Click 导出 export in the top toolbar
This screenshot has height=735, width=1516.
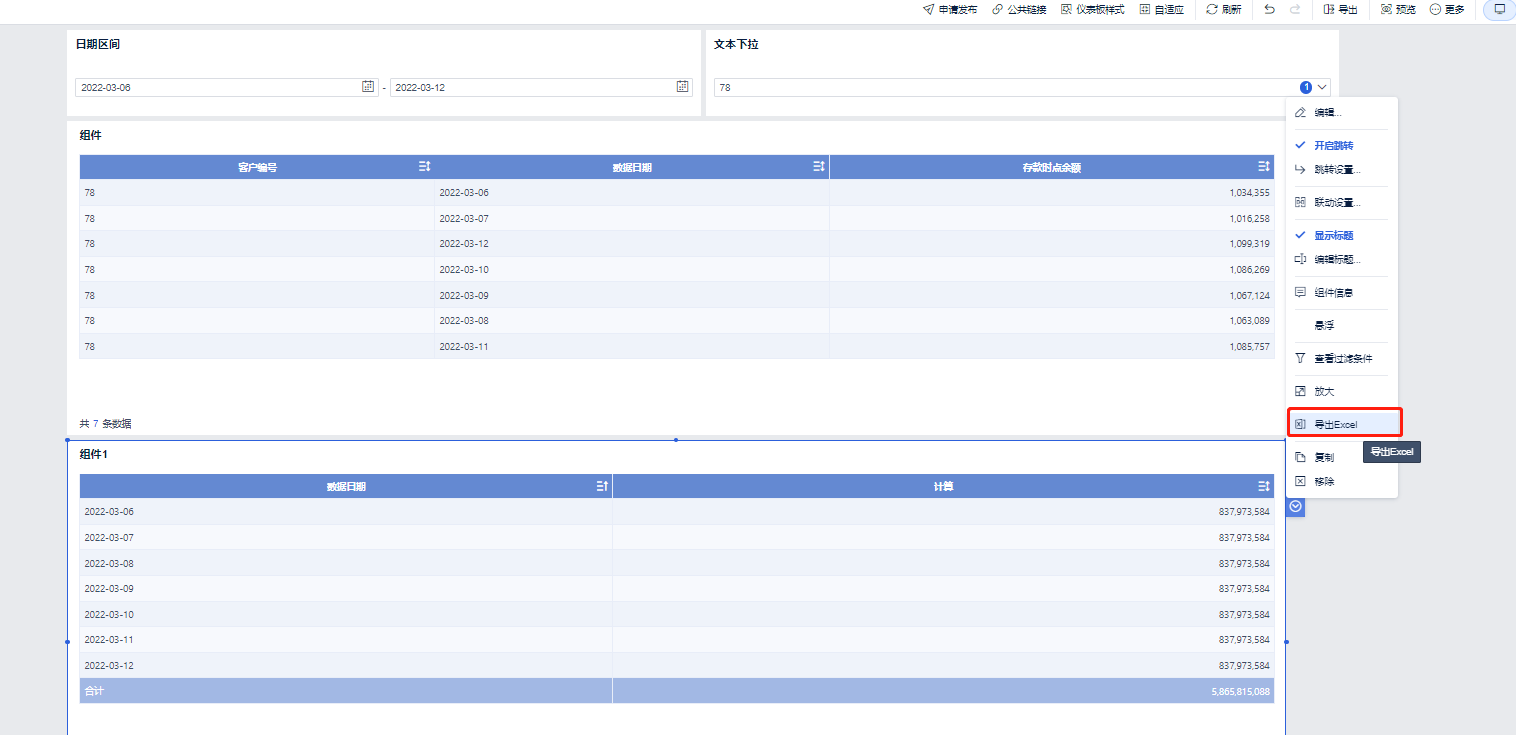[x=1340, y=9]
